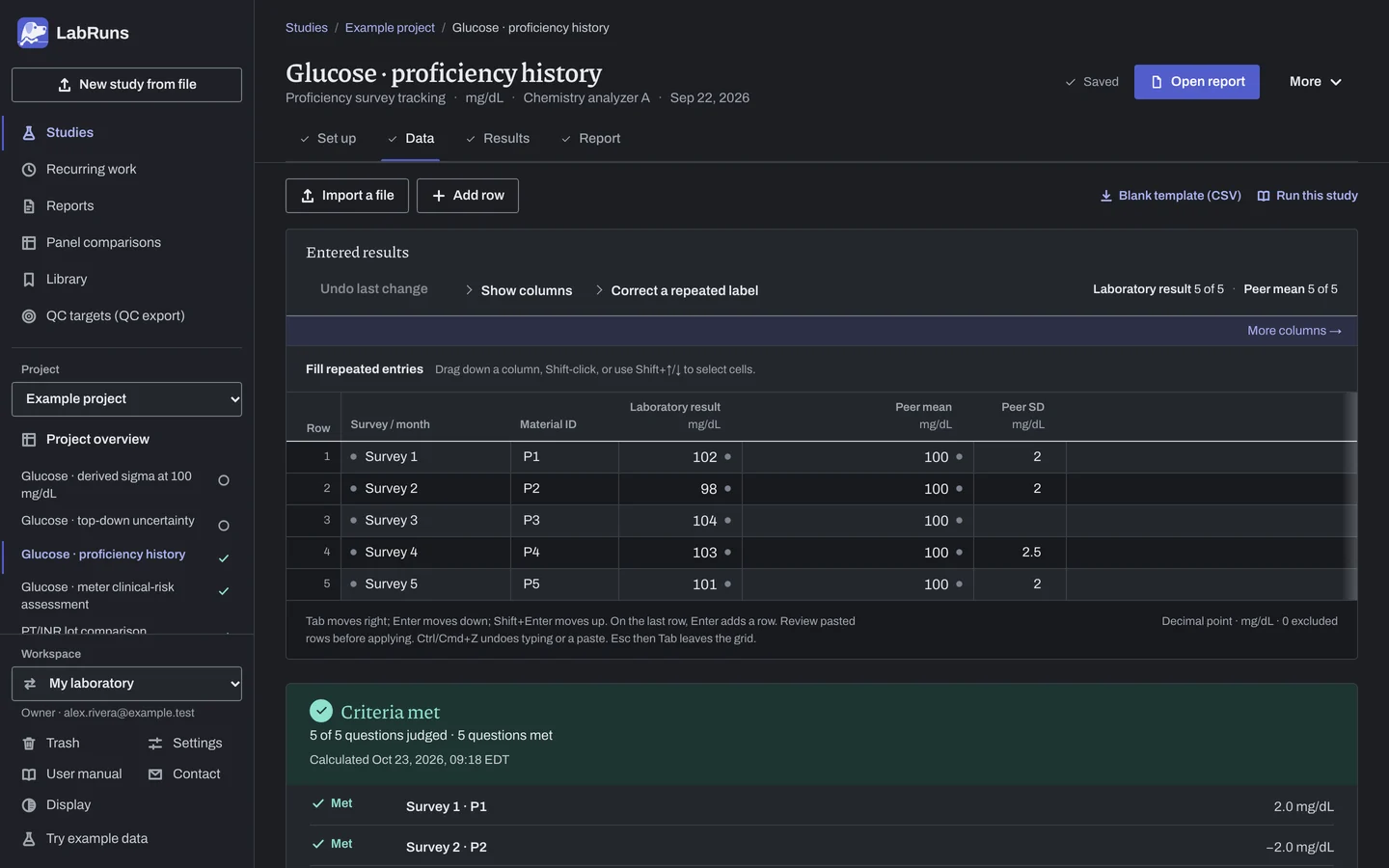Open Glucose derived sigma study
Screen dimensions: 1389x868
(126, 485)
